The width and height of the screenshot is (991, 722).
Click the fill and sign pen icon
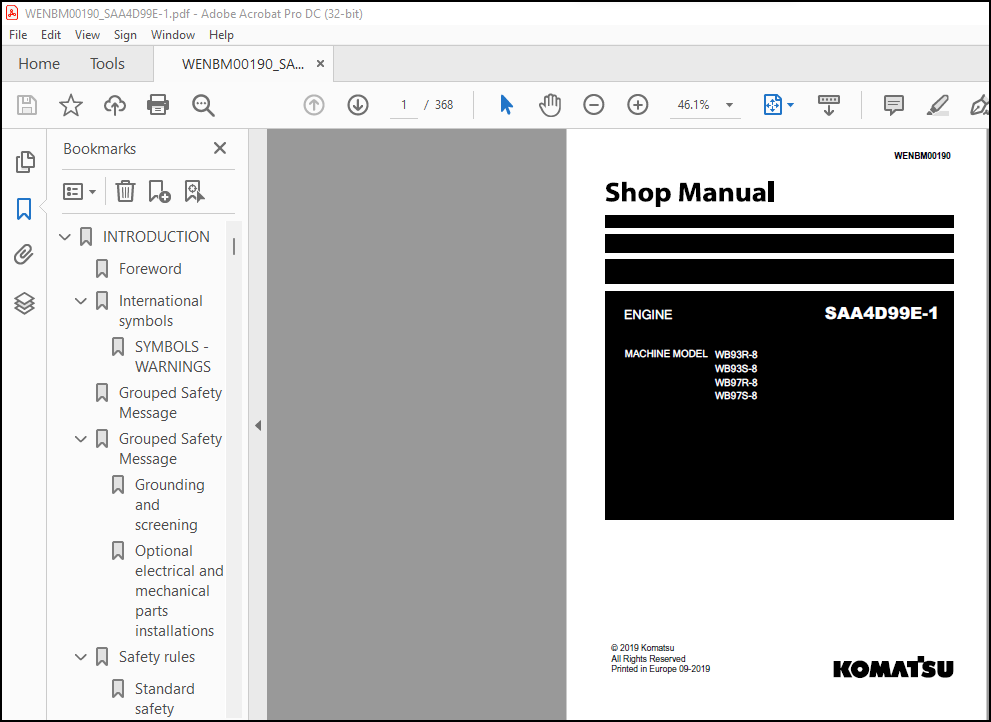(x=980, y=105)
